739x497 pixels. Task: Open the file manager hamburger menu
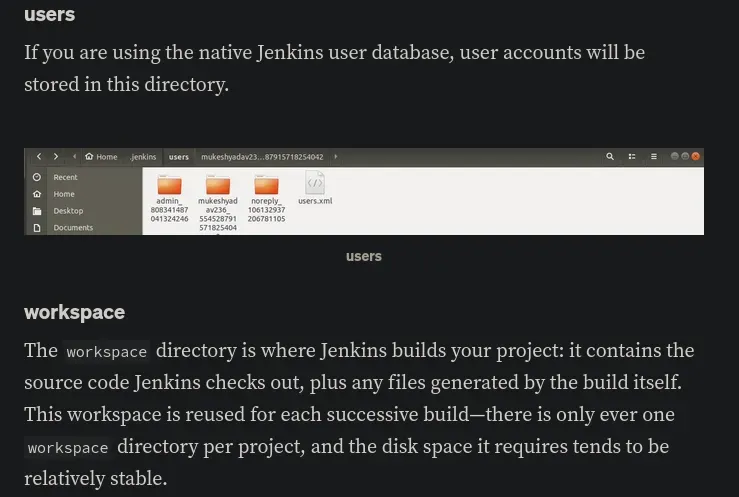point(654,156)
